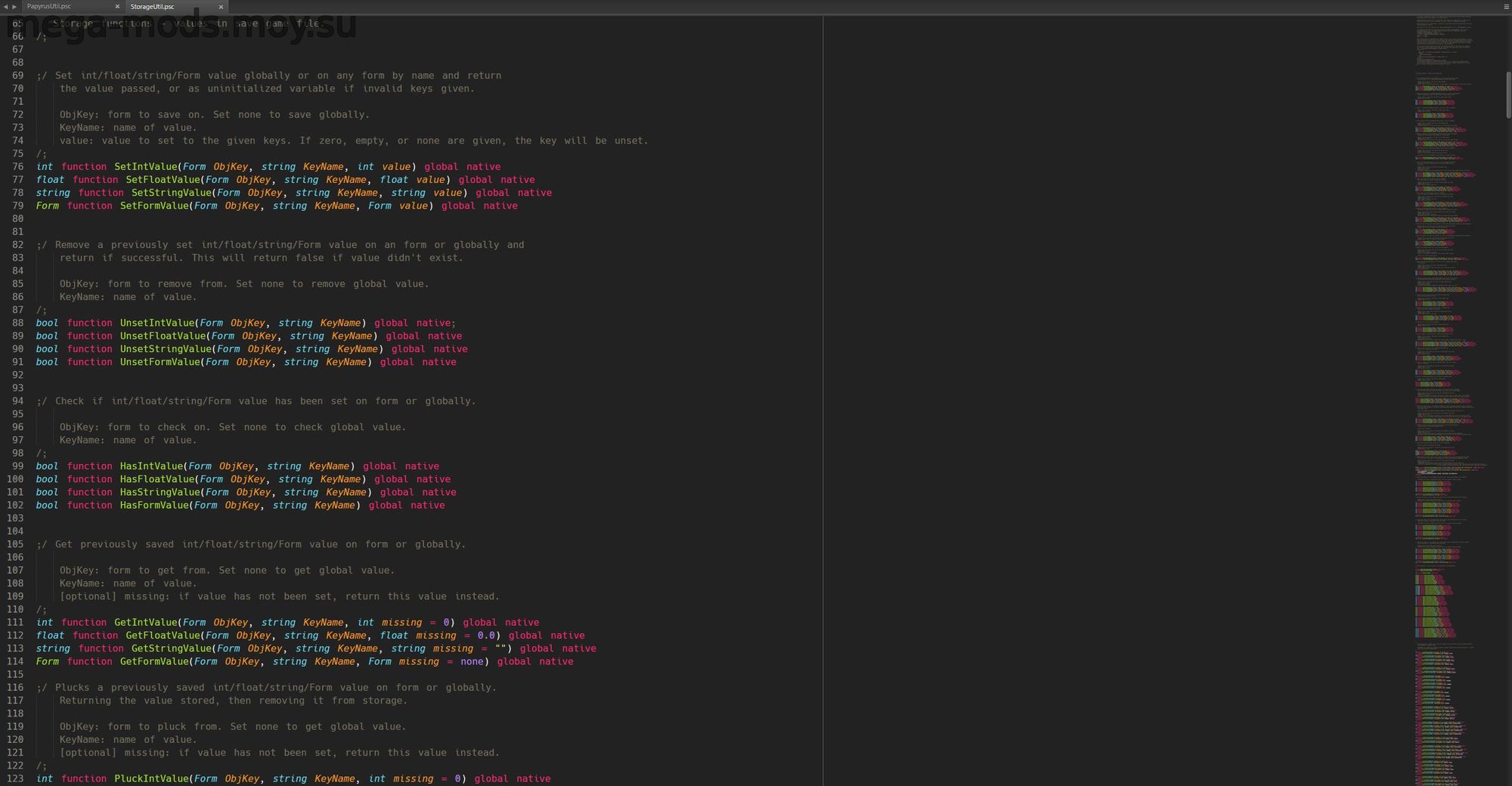
Task: Click the 'none' default value on line 114
Action: tap(472, 662)
